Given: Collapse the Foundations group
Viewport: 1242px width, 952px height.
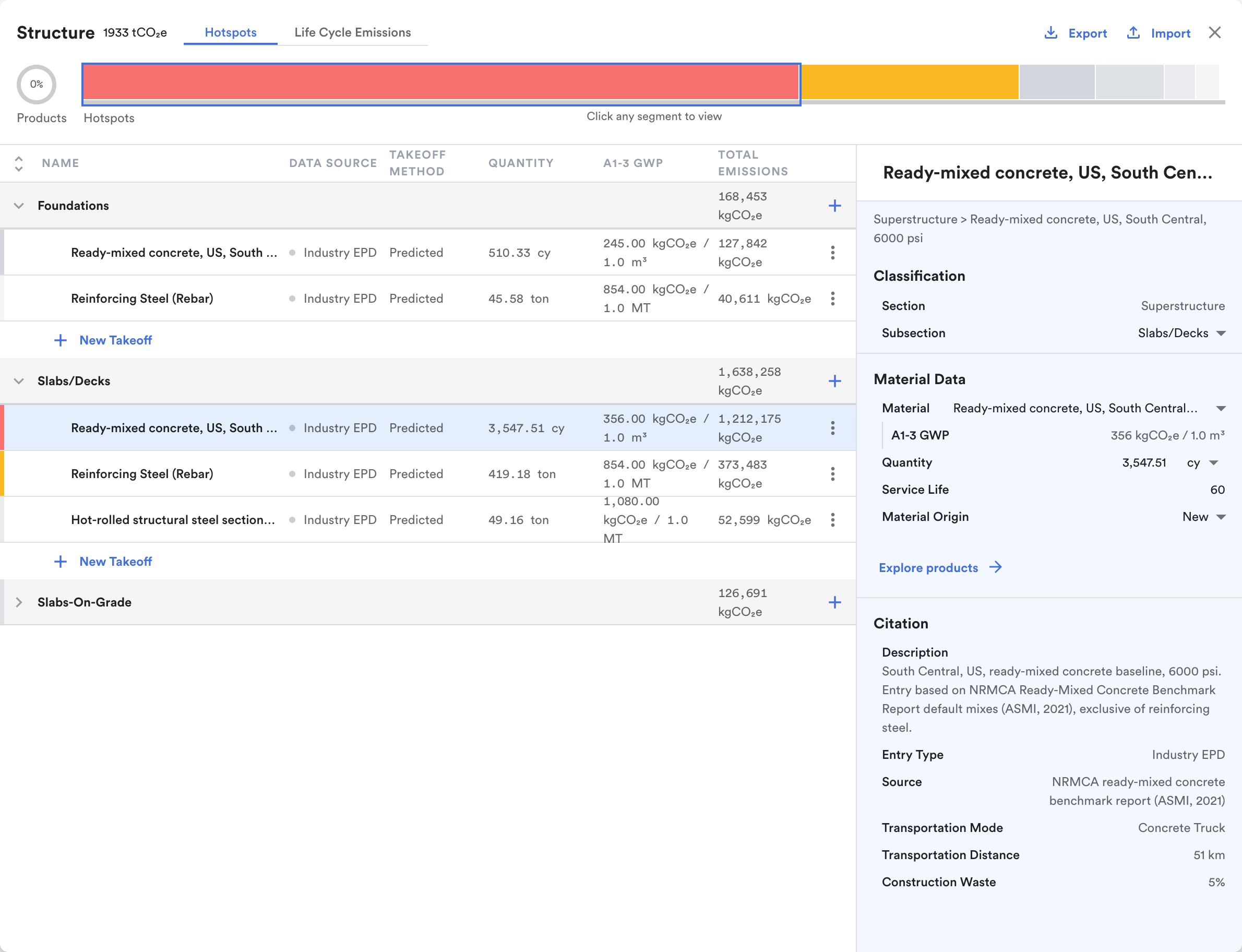Looking at the screenshot, I should pyautogui.click(x=19, y=206).
